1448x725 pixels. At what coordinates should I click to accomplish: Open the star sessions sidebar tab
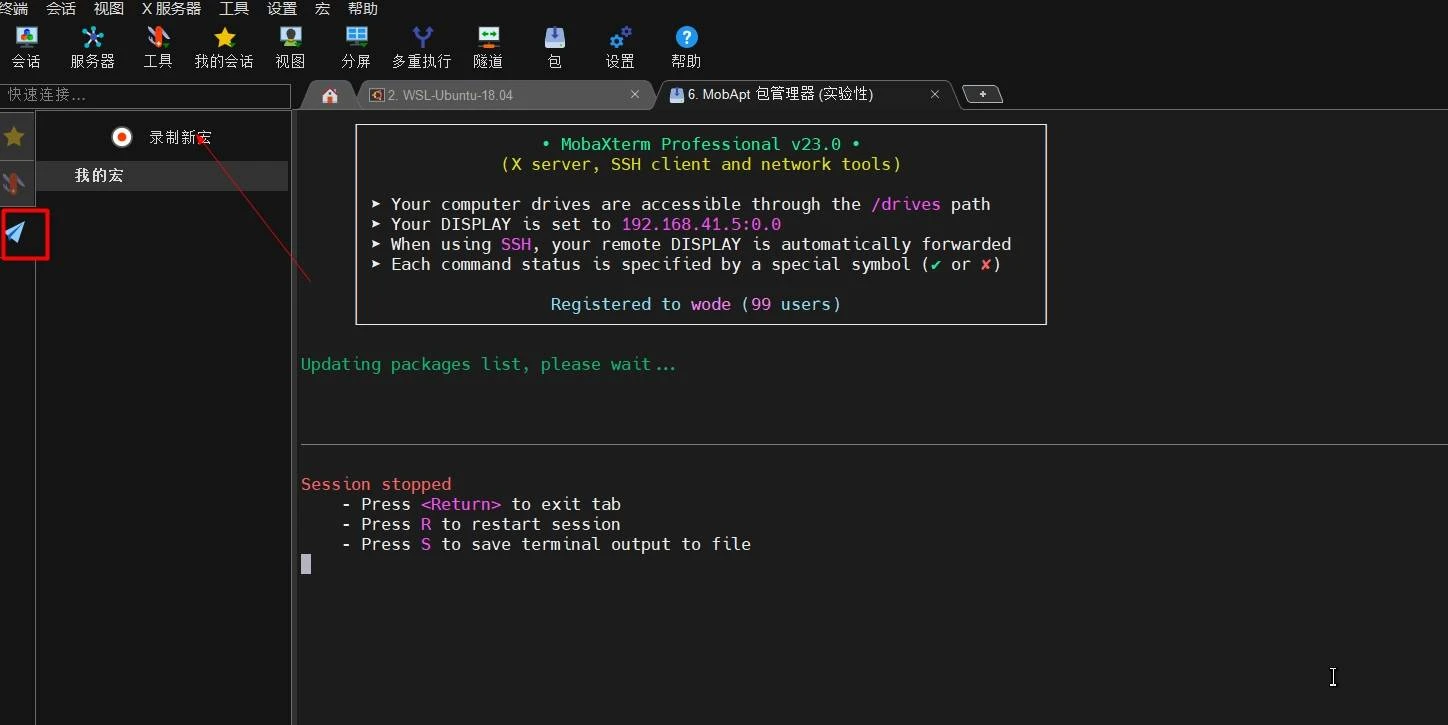tap(14, 137)
